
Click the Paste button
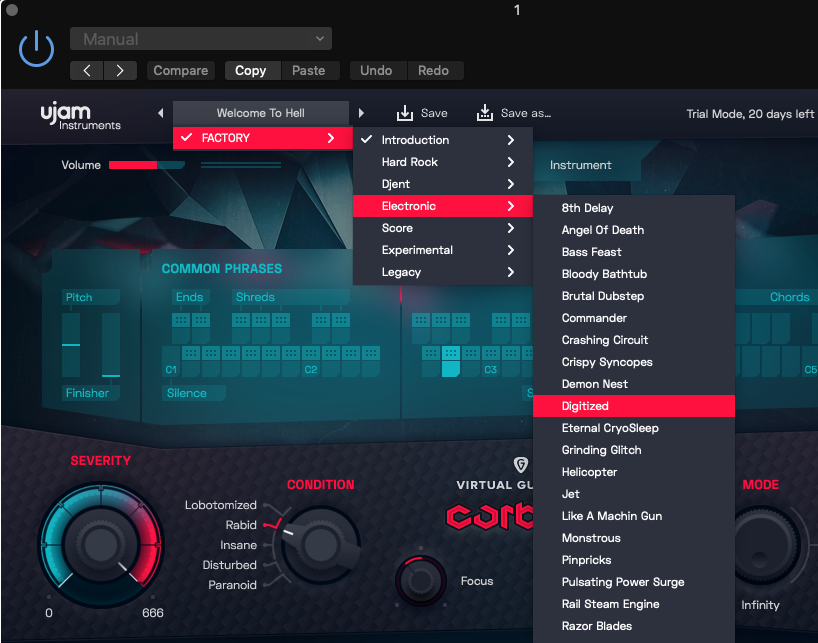308,70
